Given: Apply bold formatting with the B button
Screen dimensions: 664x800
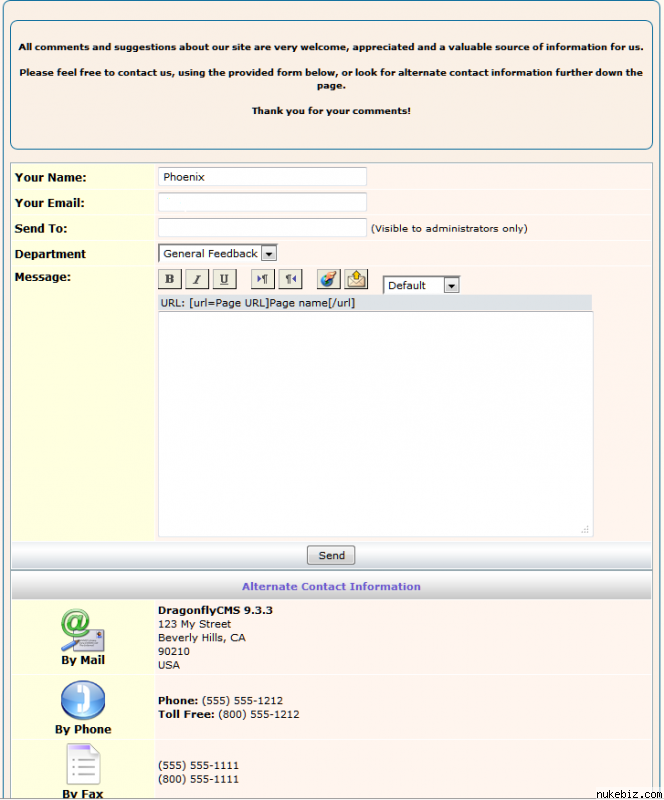Looking at the screenshot, I should [x=170, y=279].
